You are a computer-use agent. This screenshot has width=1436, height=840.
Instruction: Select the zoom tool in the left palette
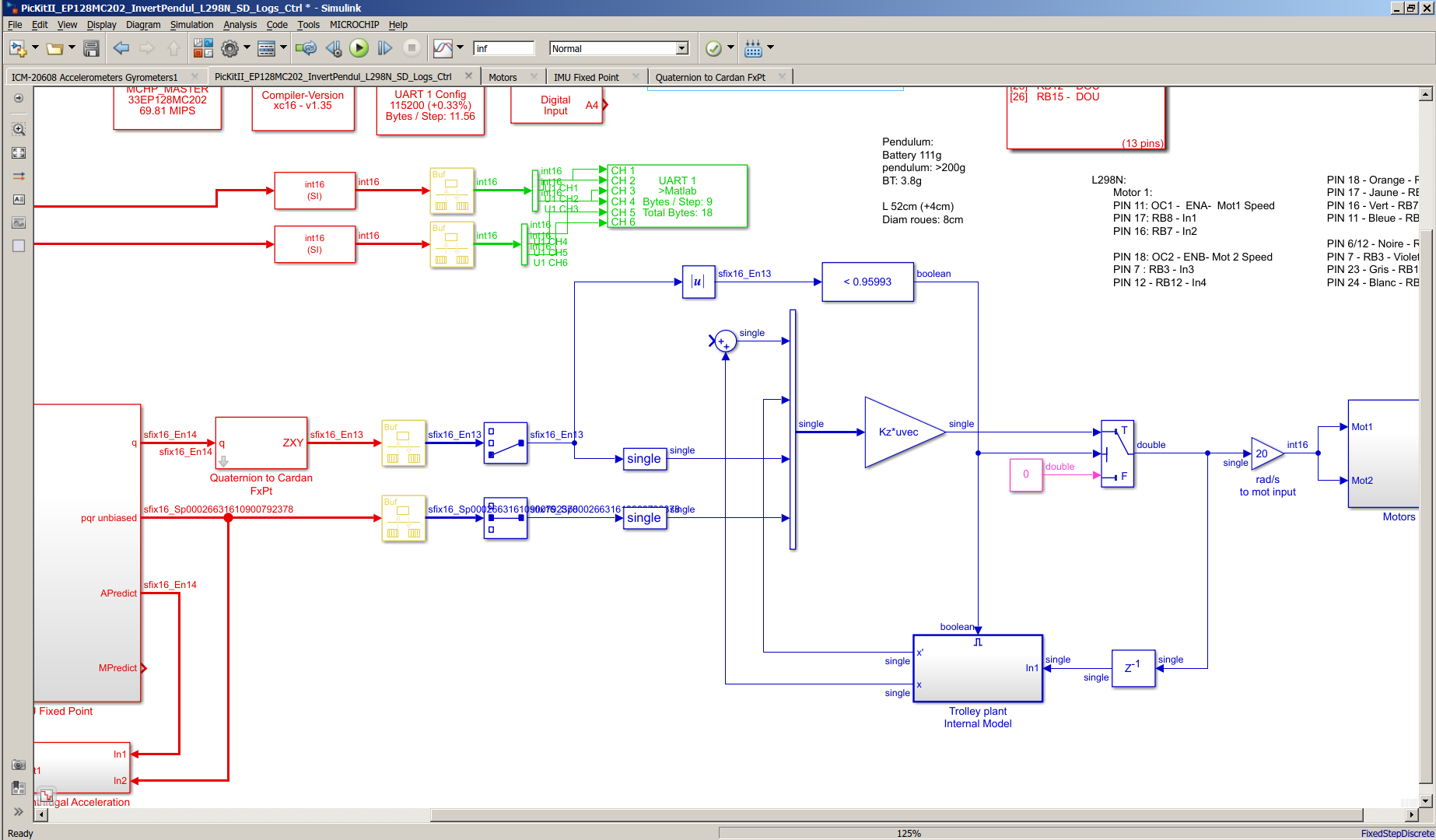click(x=17, y=129)
